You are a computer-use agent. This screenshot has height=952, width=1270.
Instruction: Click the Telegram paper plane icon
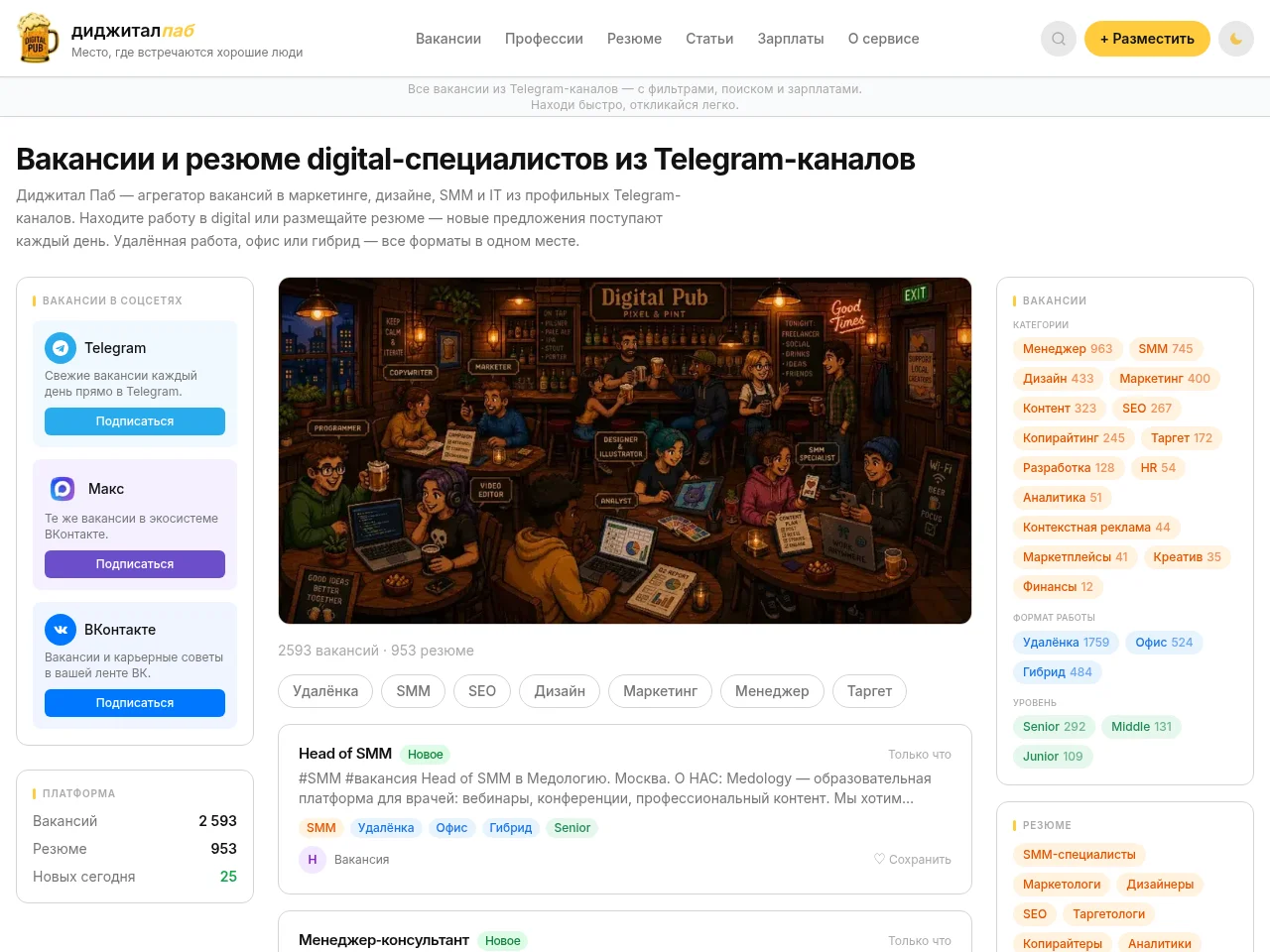click(61, 348)
